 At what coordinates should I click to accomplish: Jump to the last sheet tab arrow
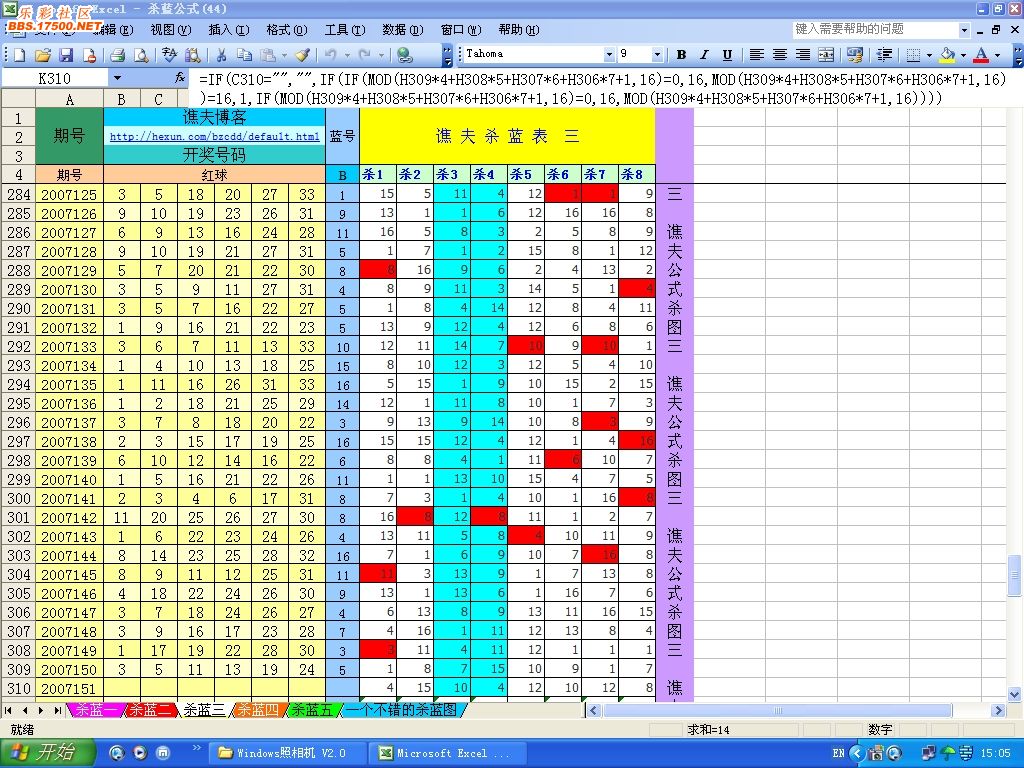pyautogui.click(x=57, y=710)
